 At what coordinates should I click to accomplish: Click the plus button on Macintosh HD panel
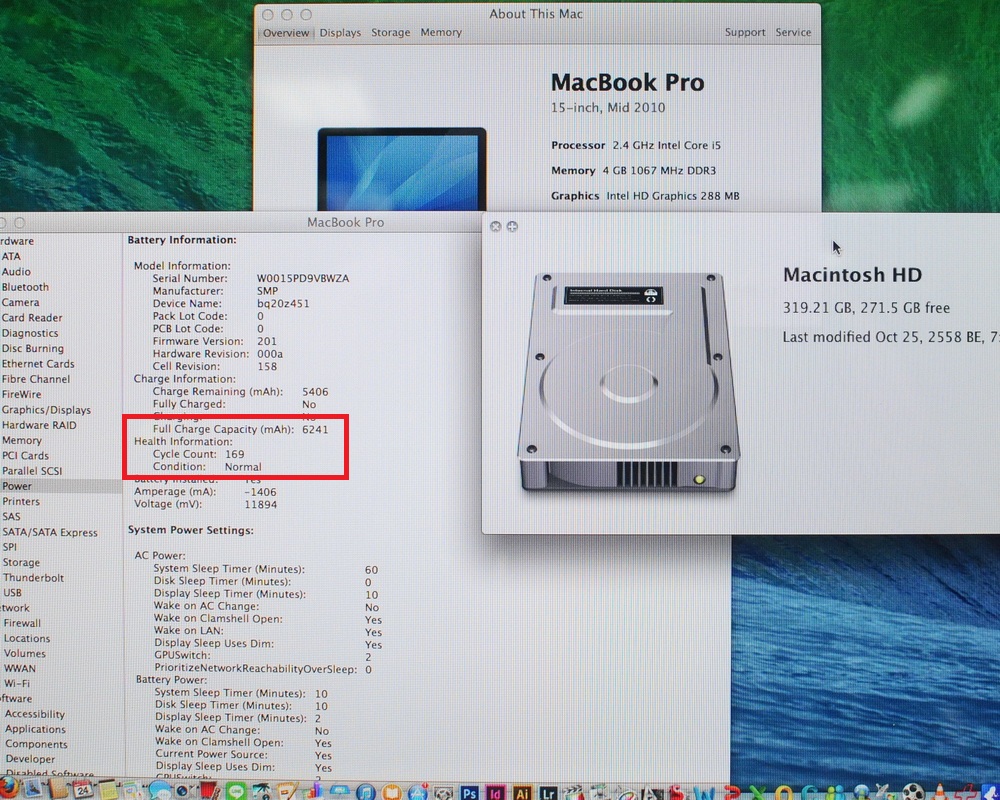click(511, 226)
